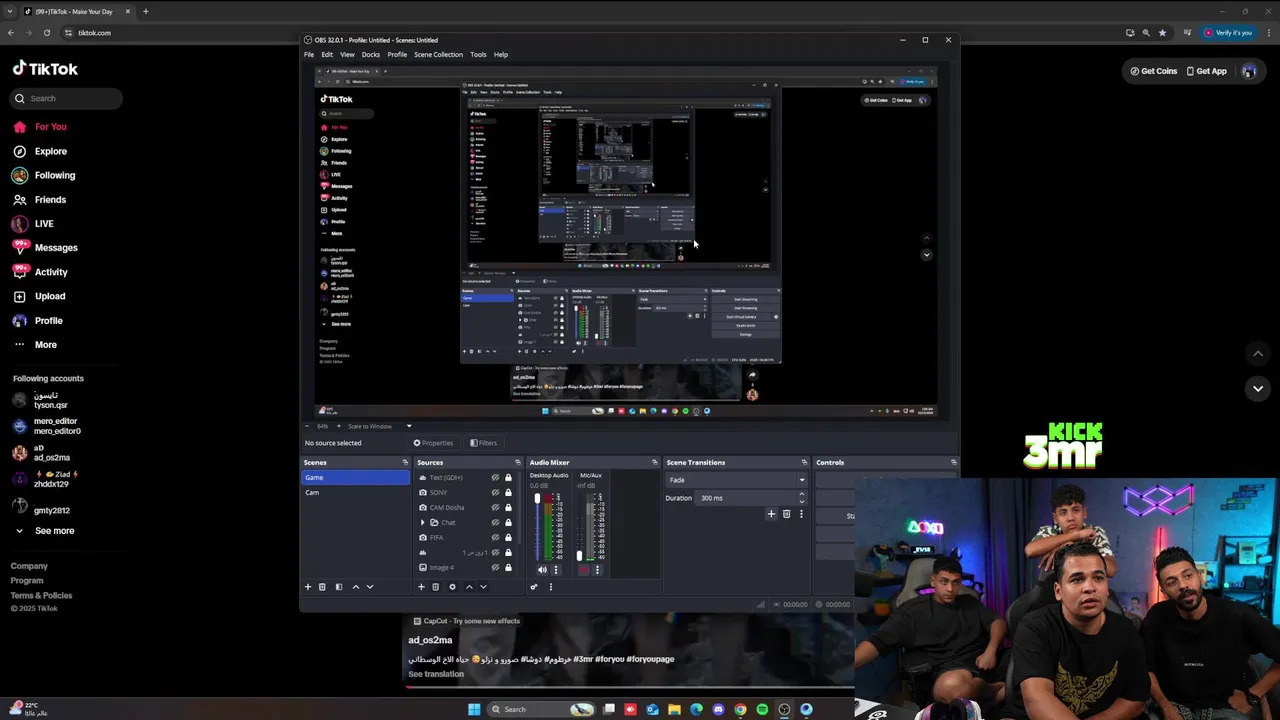
Task: Pop out the Sources dock
Action: click(x=518, y=462)
